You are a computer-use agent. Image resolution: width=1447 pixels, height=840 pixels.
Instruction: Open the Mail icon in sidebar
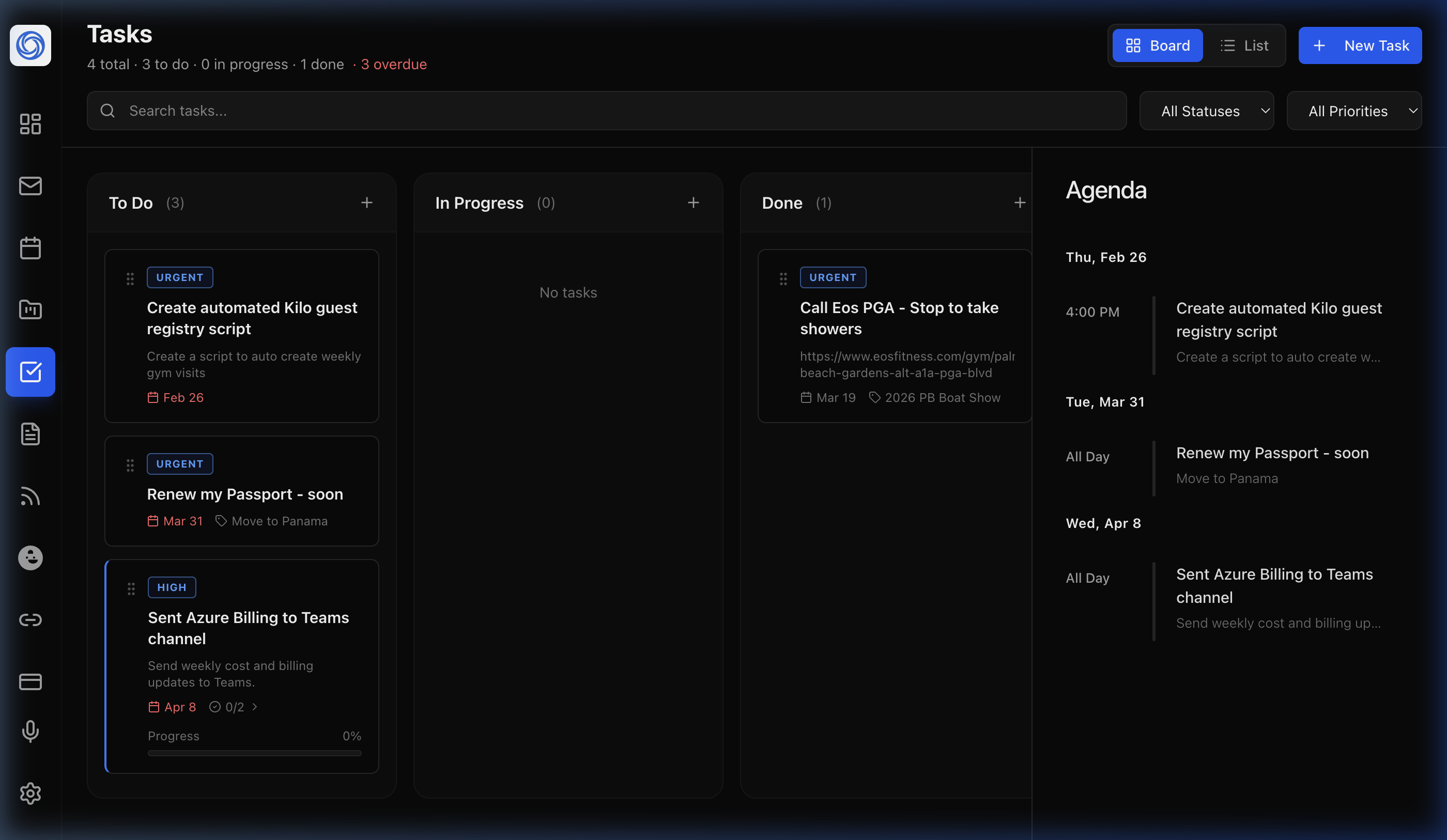(x=30, y=186)
